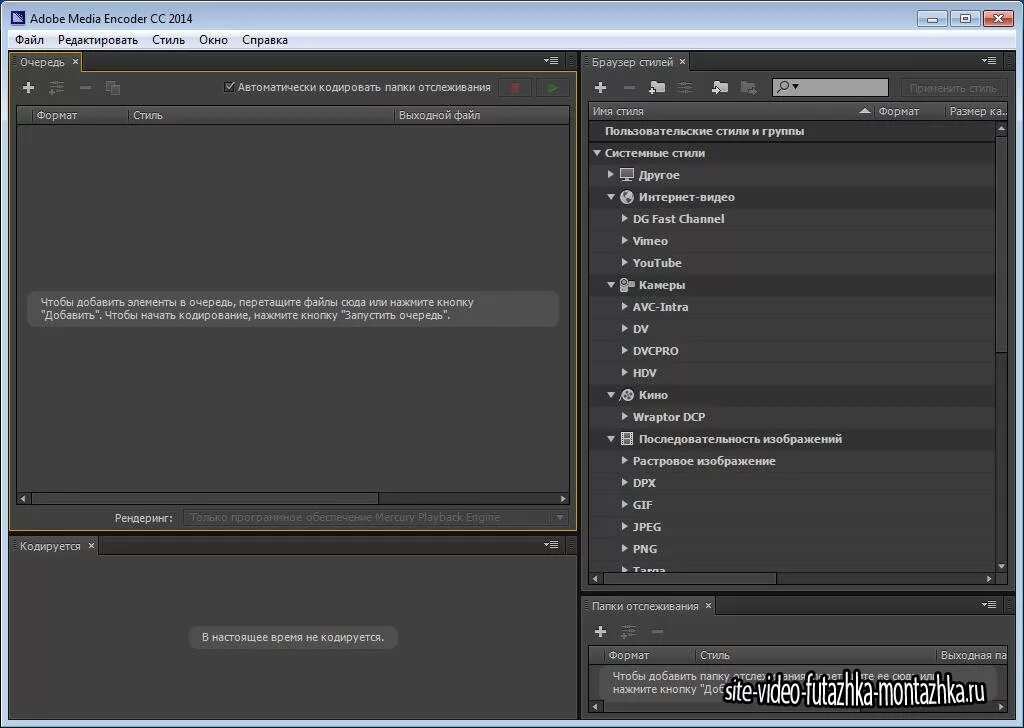Open Queue panel flyout menu
Image resolution: width=1024 pixels, height=728 pixels.
pos(551,61)
